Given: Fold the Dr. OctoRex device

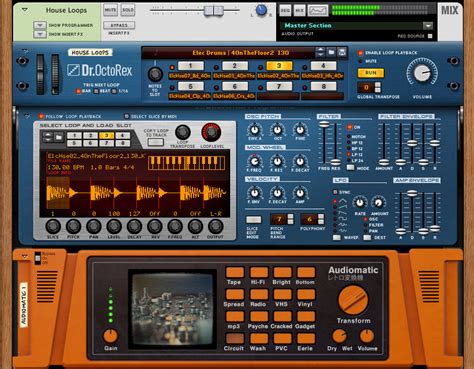Looking at the screenshot, I should click(25, 51).
